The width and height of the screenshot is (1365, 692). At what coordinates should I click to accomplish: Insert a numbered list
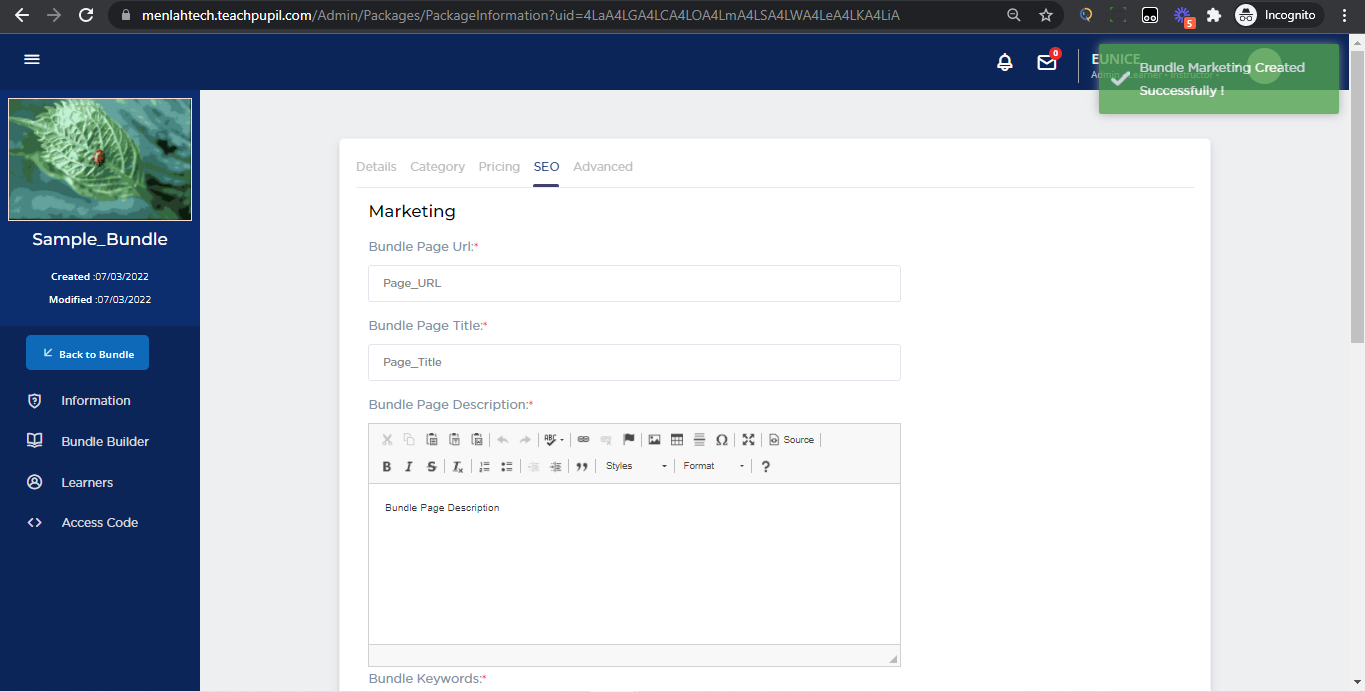(484, 467)
